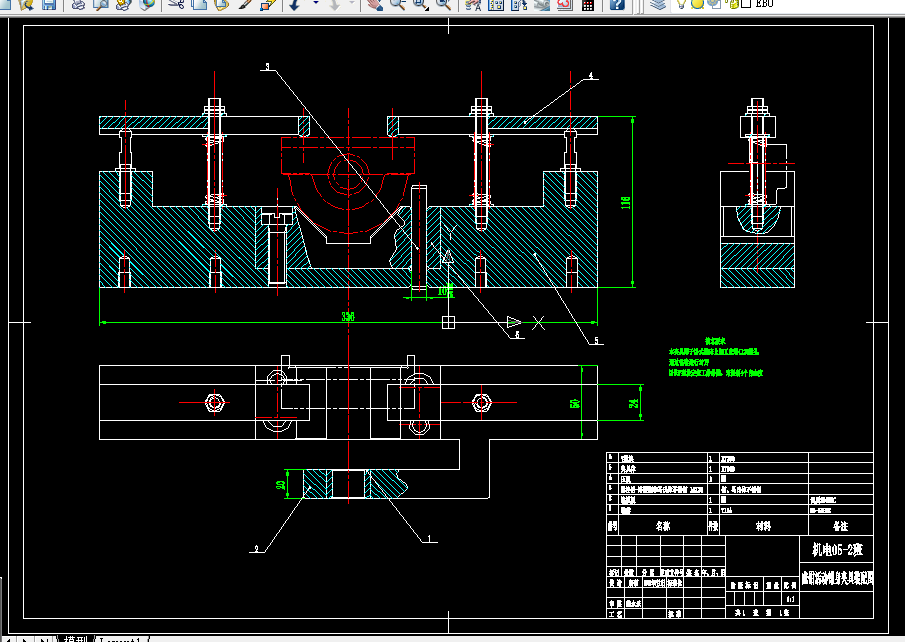Expand the Undo history dropdown arrow
Viewport: 905px width, 642px height.
pos(315,5)
